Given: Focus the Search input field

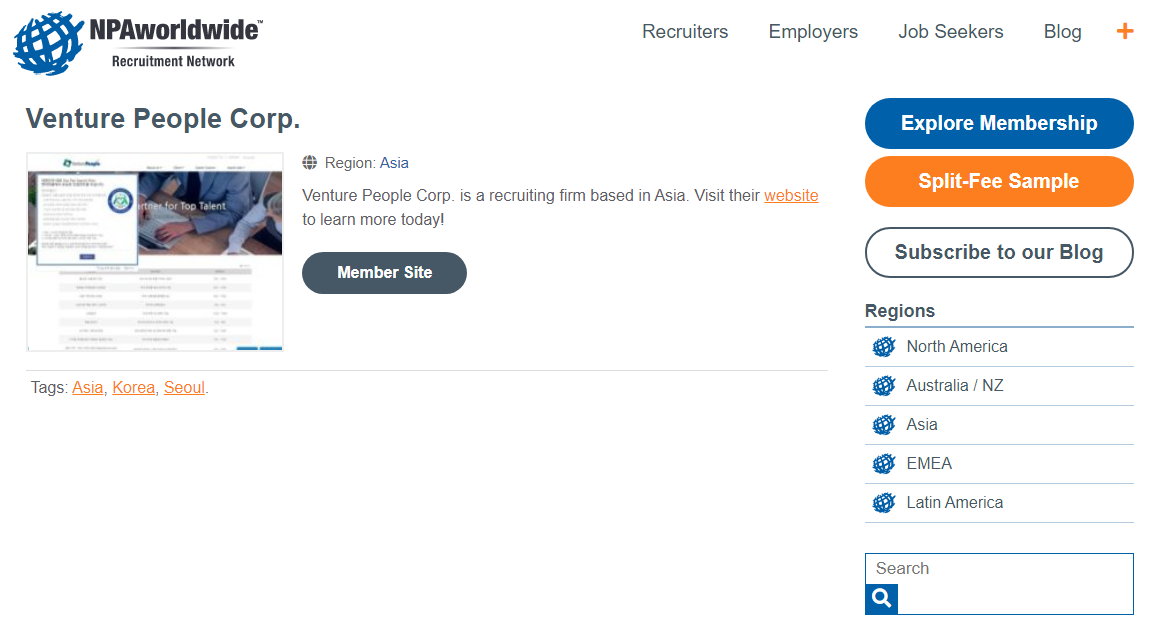Looking at the screenshot, I should point(999,569).
